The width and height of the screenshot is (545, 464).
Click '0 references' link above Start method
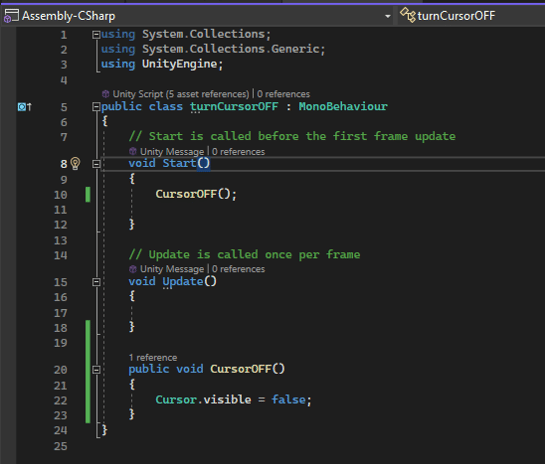pyautogui.click(x=238, y=152)
